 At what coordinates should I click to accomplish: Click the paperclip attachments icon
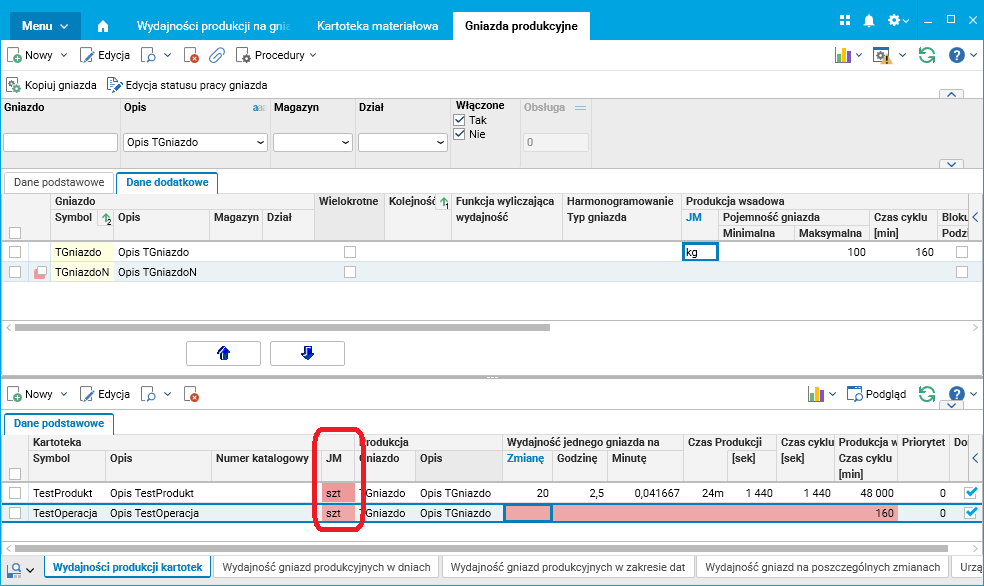217,55
